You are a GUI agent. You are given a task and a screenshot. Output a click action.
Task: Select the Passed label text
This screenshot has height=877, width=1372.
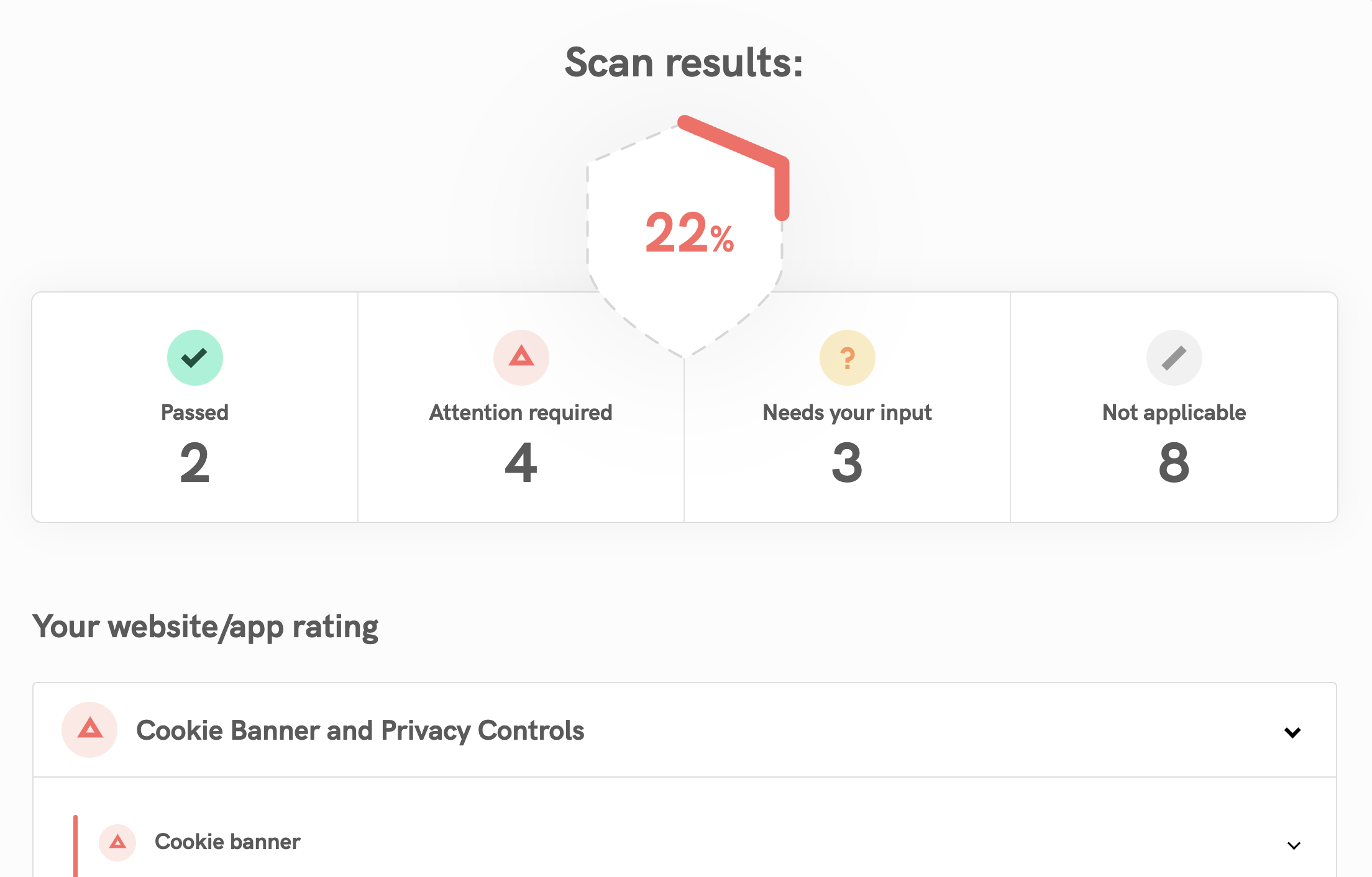click(x=194, y=412)
